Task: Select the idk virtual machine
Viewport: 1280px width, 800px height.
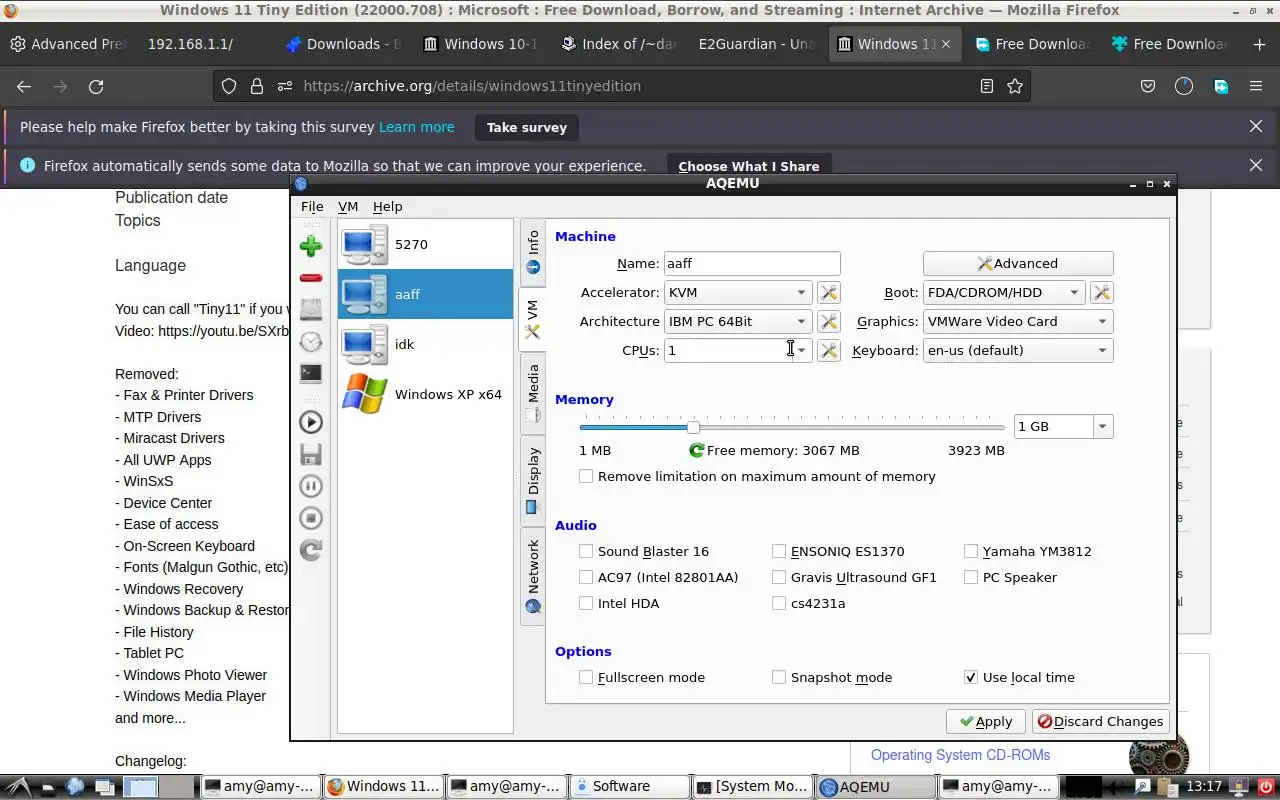Action: (425, 344)
